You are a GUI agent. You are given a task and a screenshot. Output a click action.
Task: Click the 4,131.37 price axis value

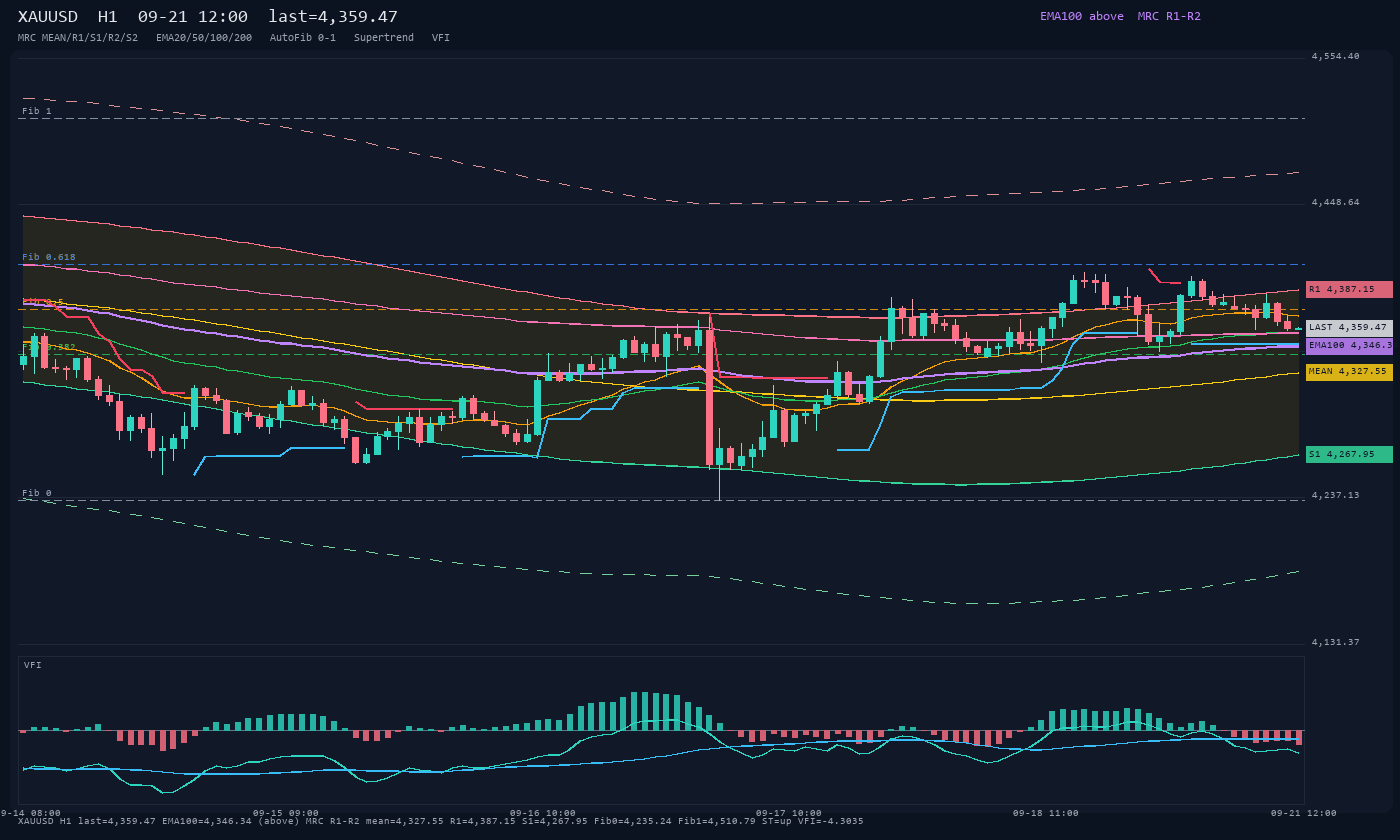coord(1336,642)
